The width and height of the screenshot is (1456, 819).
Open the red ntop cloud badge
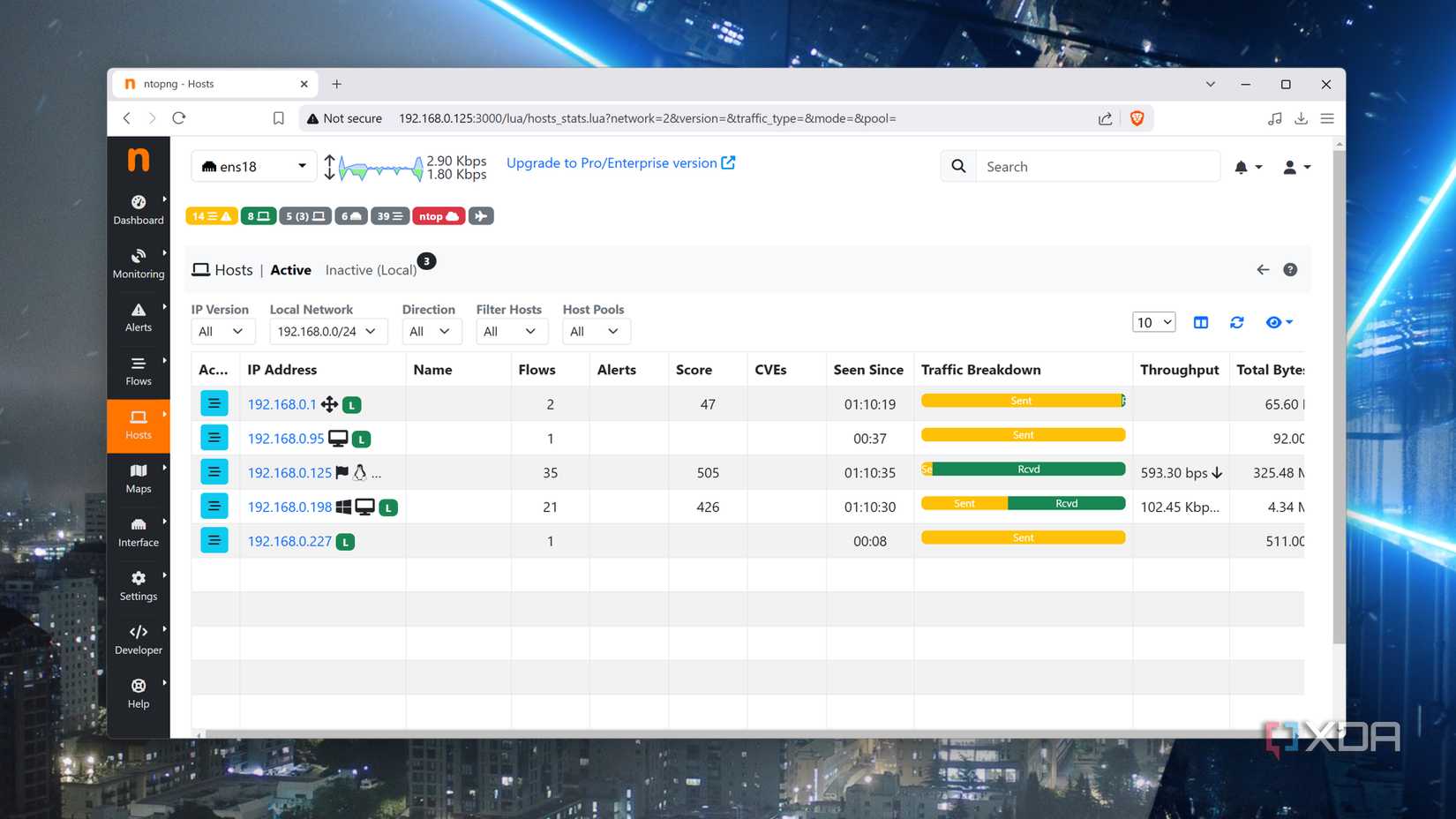438,215
